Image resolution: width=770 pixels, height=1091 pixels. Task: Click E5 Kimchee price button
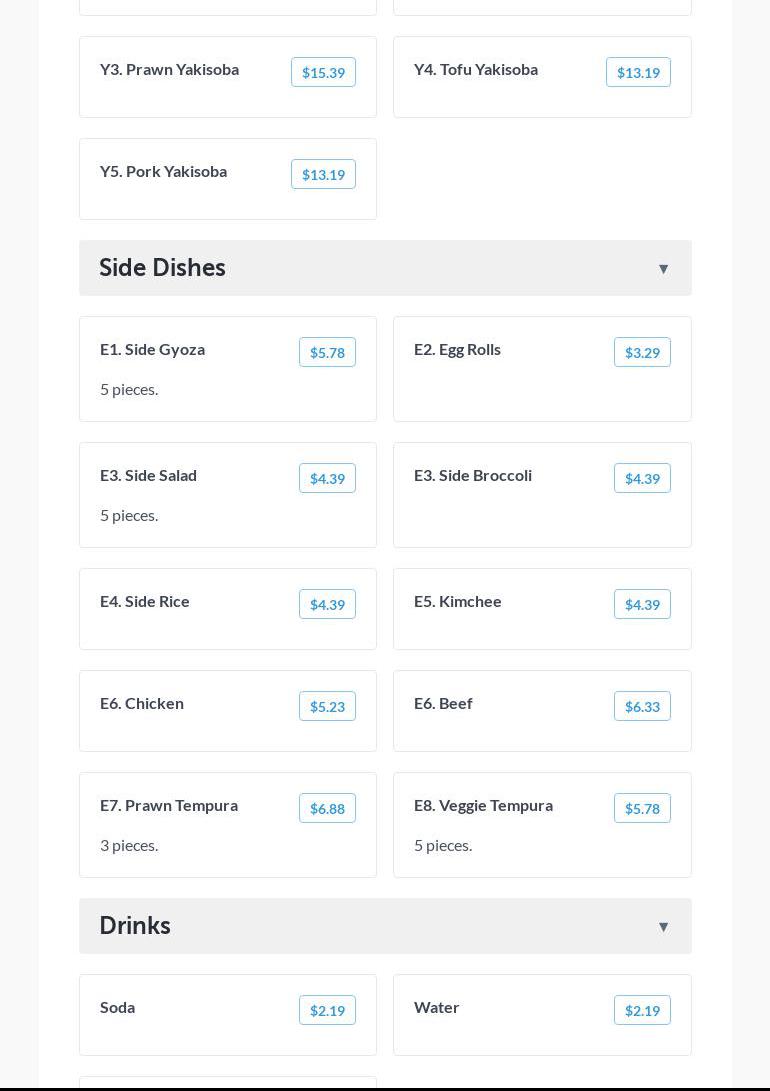(642, 604)
